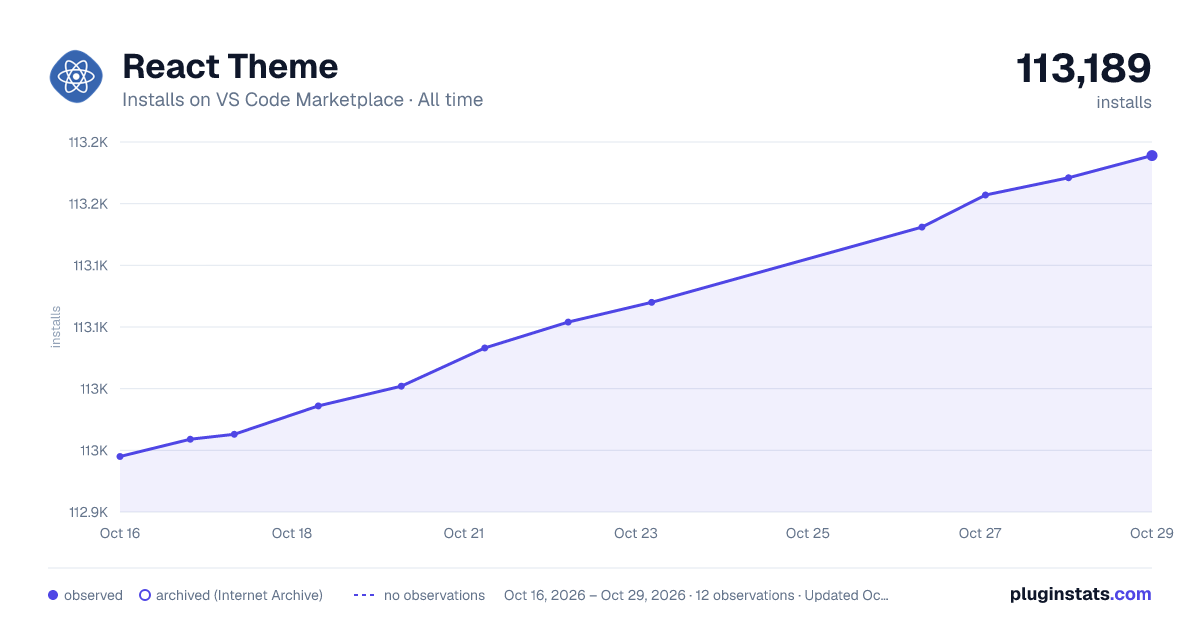Click the 'observed' legend label
The height and width of the screenshot is (630, 1200).
[x=93, y=595]
